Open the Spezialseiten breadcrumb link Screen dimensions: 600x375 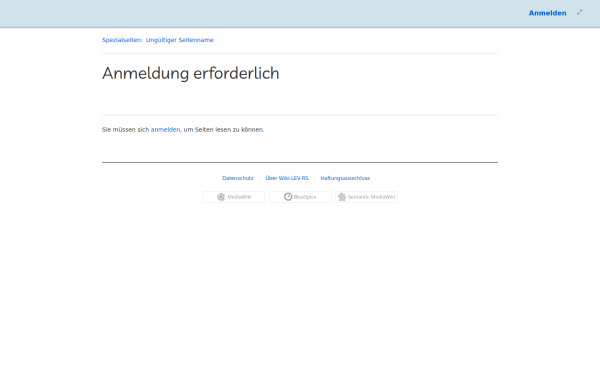(122, 40)
